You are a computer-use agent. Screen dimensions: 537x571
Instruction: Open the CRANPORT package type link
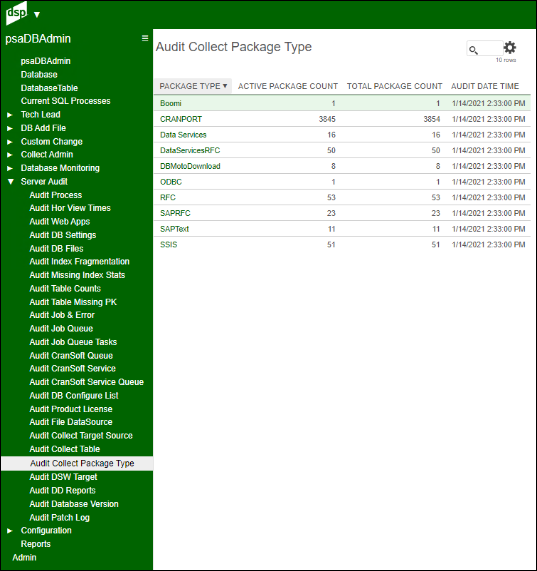click(x=181, y=119)
